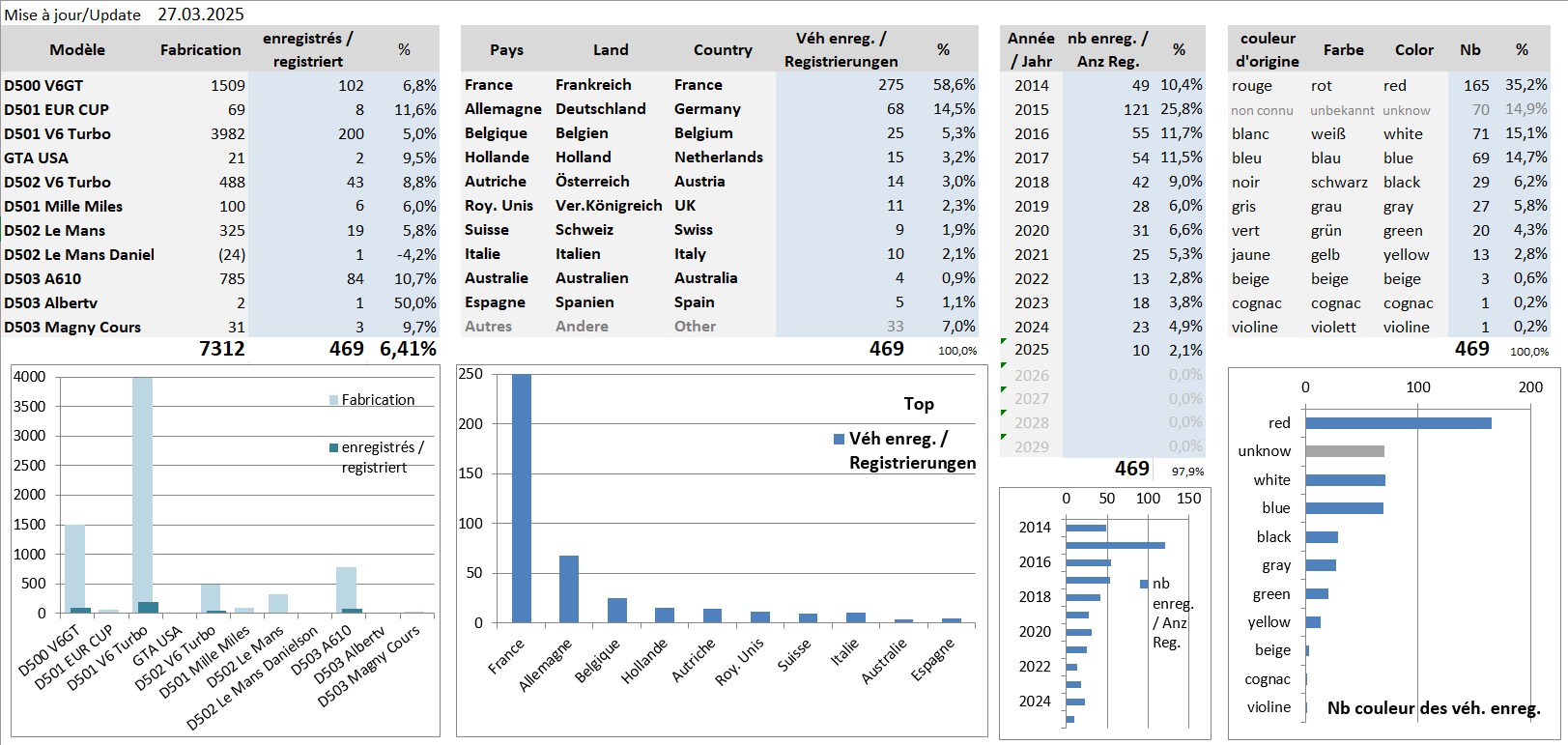1568x745 pixels.
Task: Click the weiß cell
Action: [x=1327, y=133]
